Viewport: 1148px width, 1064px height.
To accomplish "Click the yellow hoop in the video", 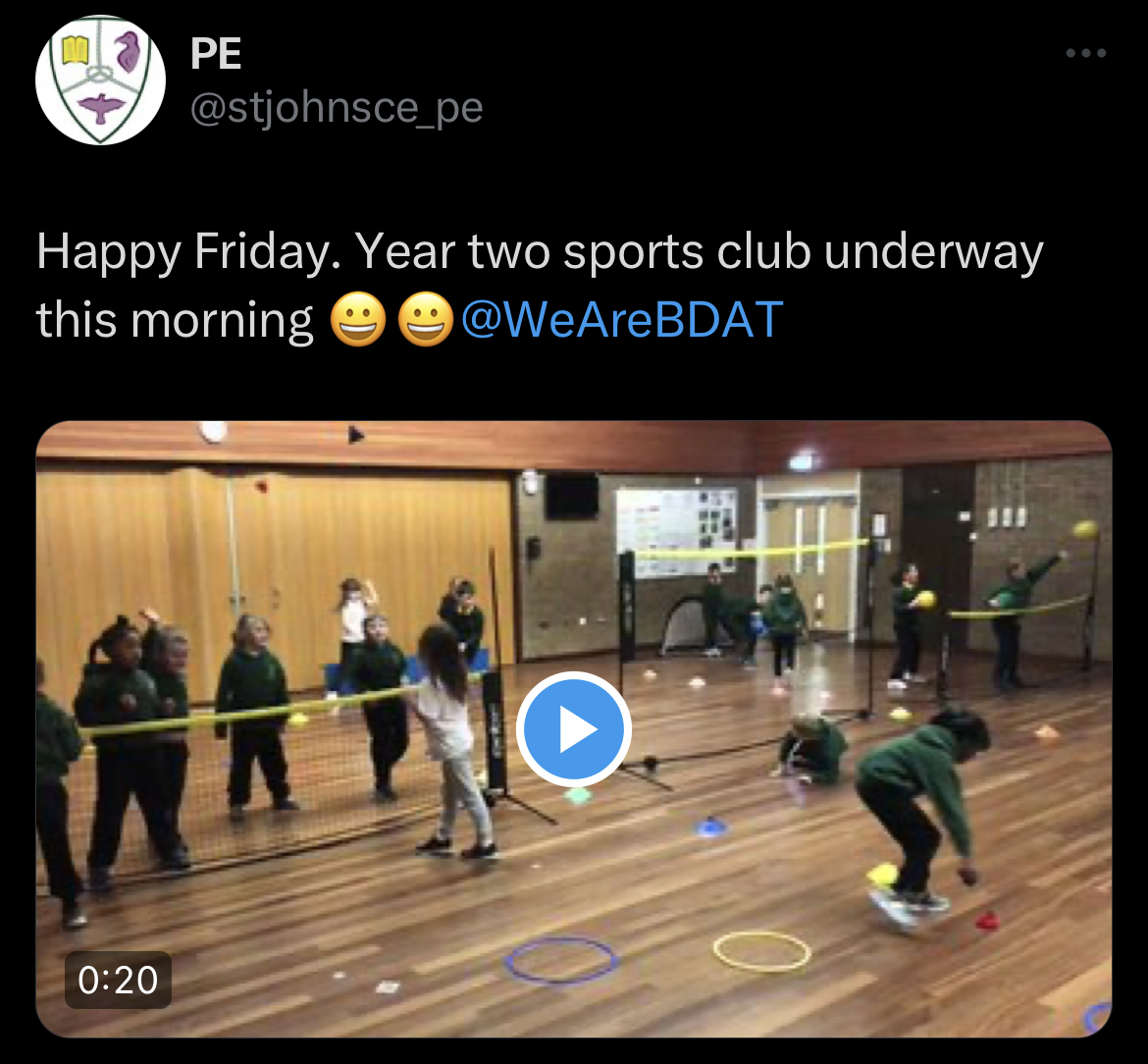I will pyautogui.click(x=761, y=951).
